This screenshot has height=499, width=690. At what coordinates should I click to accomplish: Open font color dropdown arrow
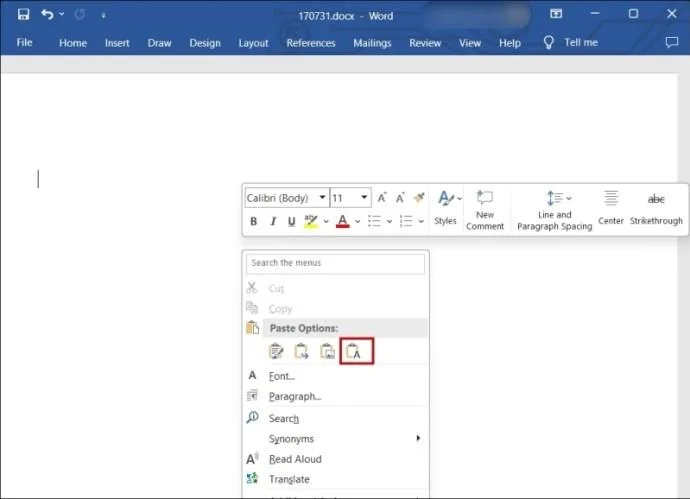pos(358,221)
